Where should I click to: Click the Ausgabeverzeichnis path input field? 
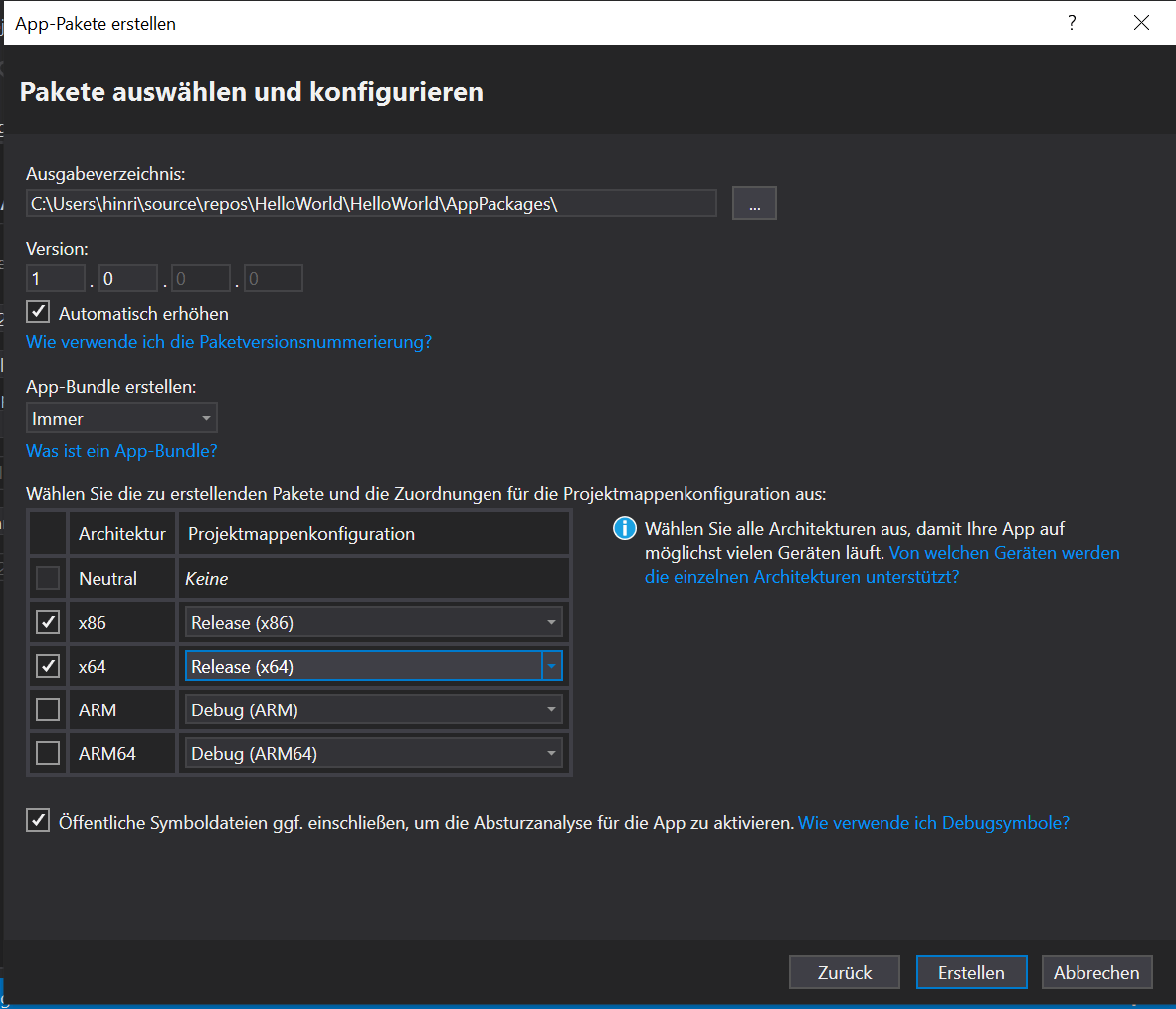pyautogui.click(x=370, y=204)
